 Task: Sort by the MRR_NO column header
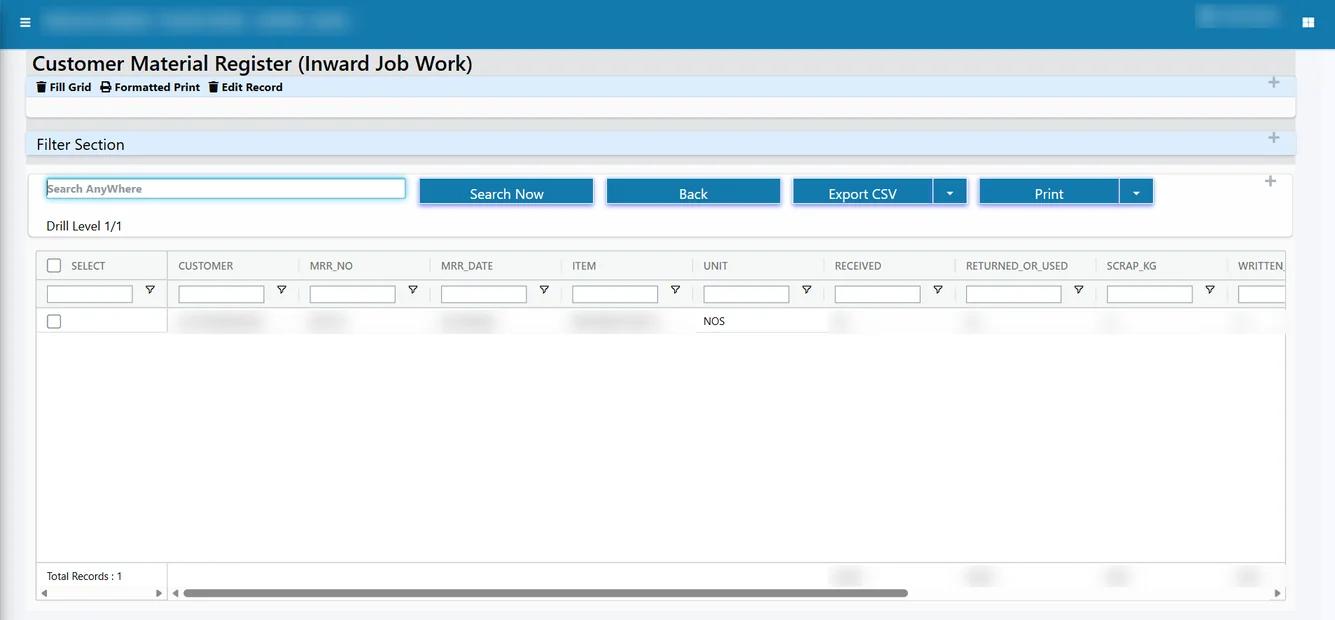(331, 266)
